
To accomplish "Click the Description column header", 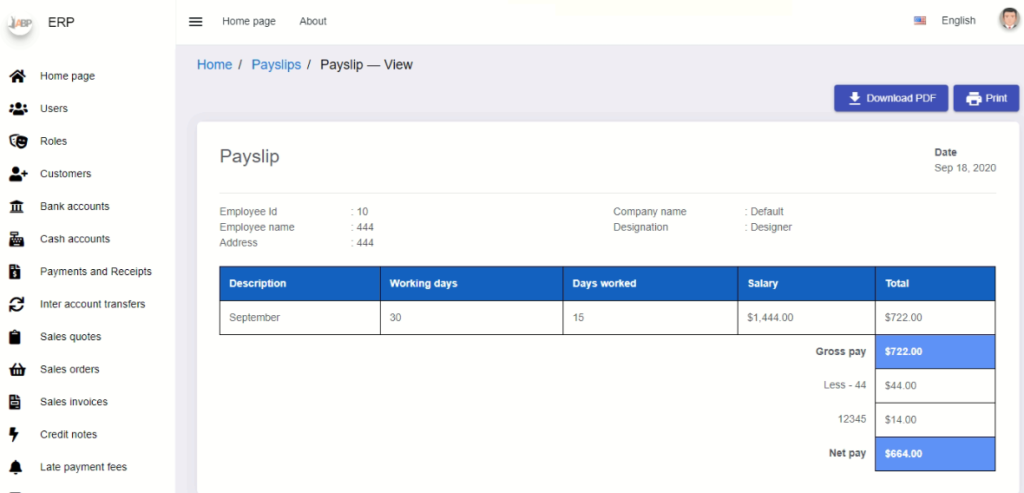I will pos(300,283).
